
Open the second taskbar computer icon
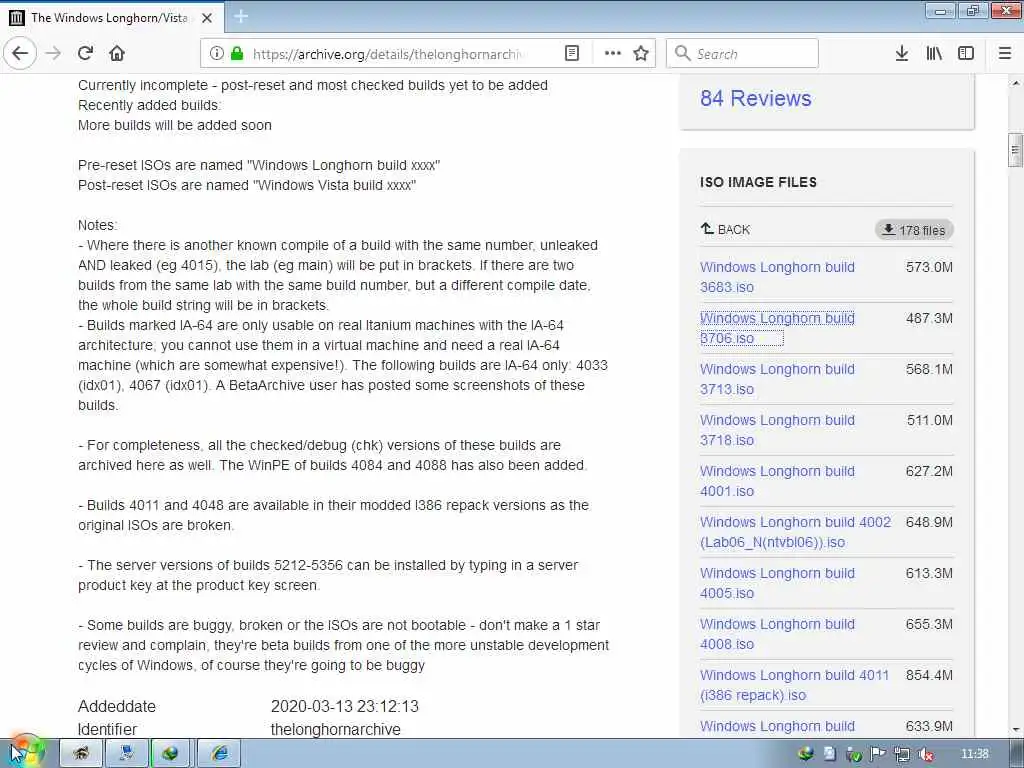[126, 753]
